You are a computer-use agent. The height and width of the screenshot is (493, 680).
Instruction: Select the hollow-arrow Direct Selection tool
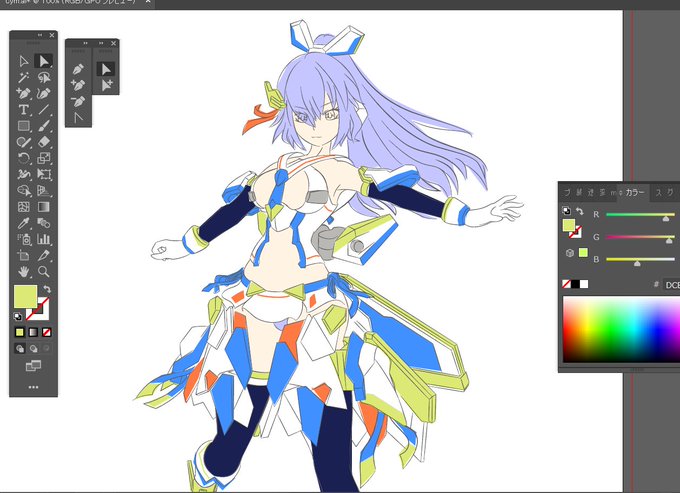[24, 61]
